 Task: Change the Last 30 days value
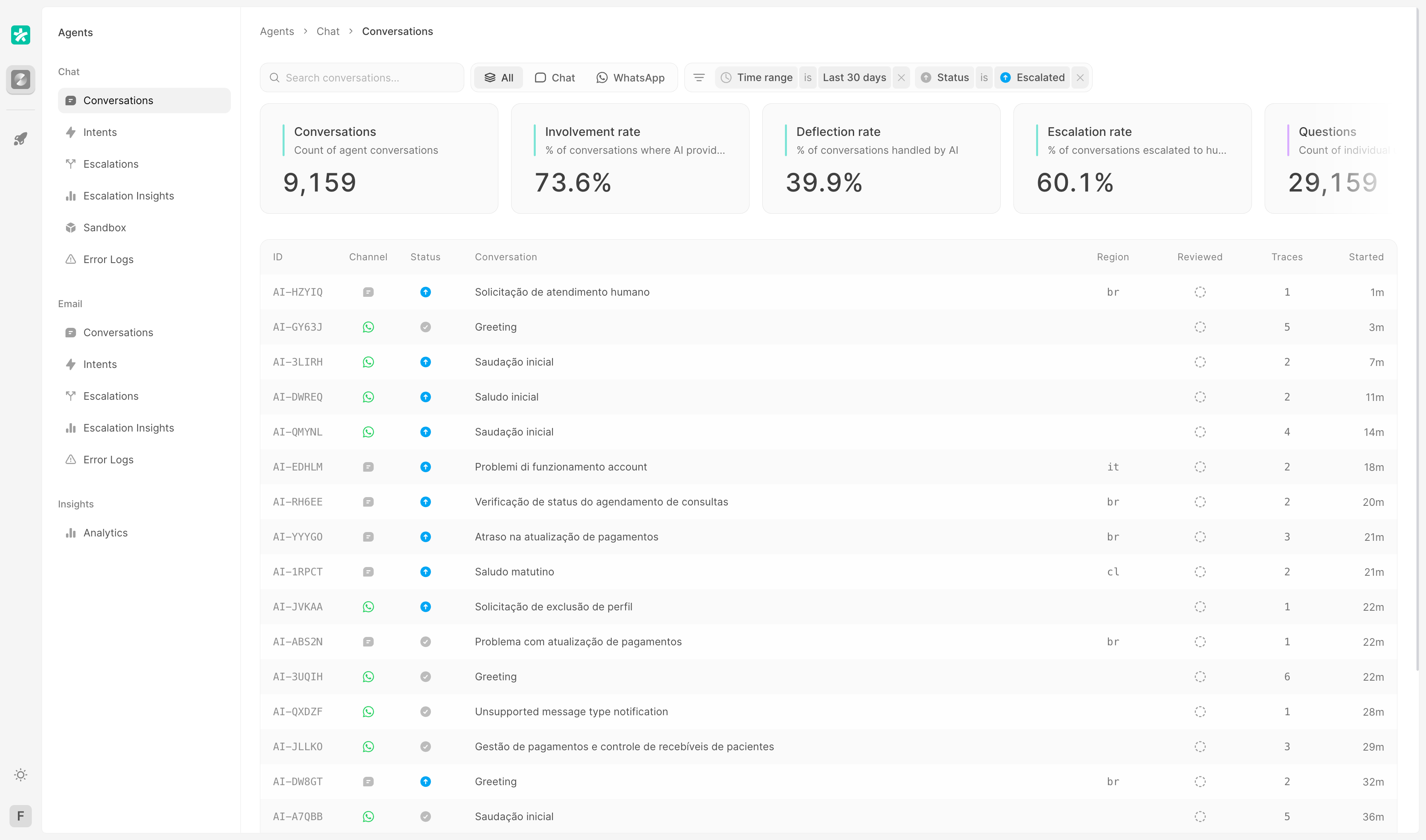tap(854, 77)
